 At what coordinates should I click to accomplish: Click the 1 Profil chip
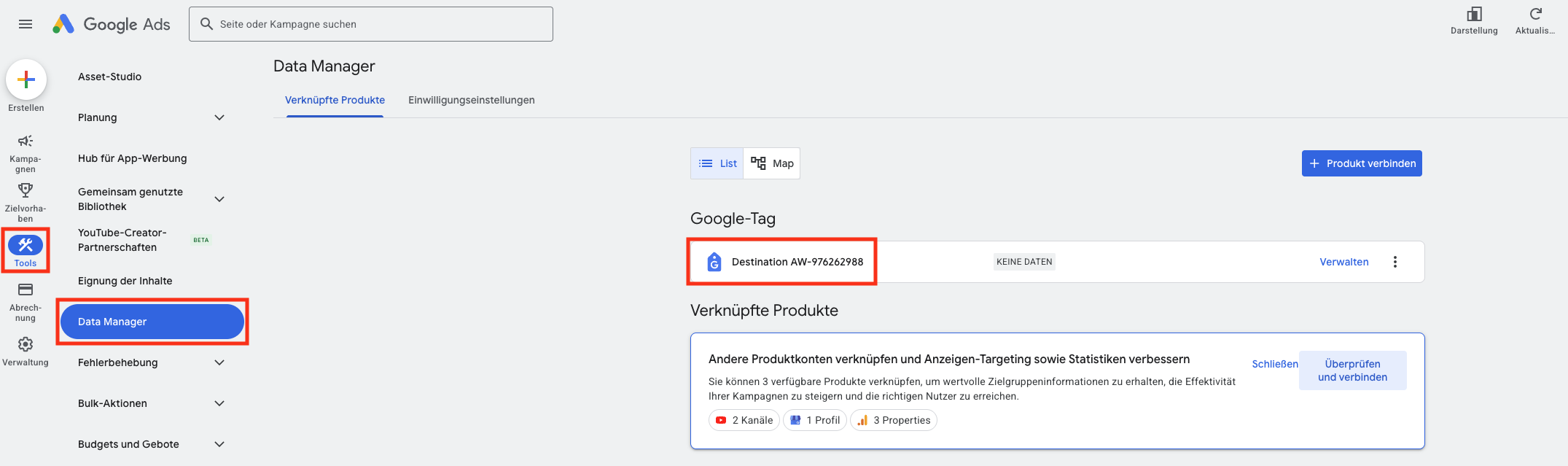(815, 420)
